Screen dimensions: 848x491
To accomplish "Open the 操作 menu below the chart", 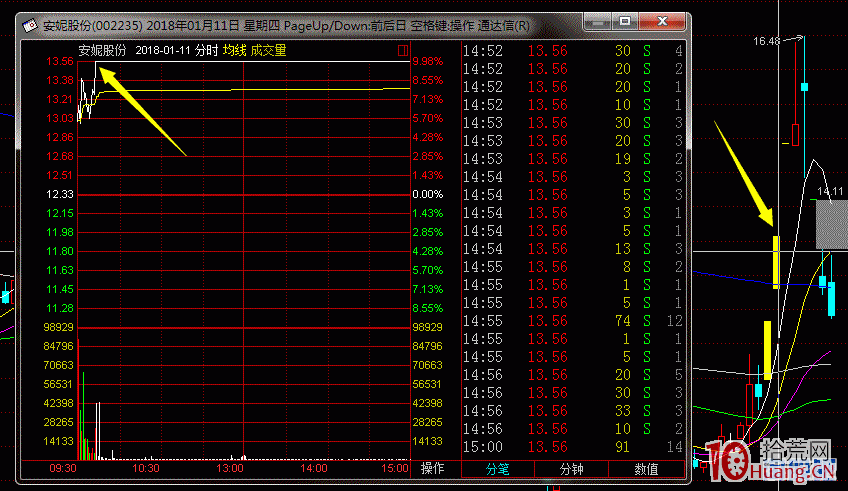I will (432, 468).
